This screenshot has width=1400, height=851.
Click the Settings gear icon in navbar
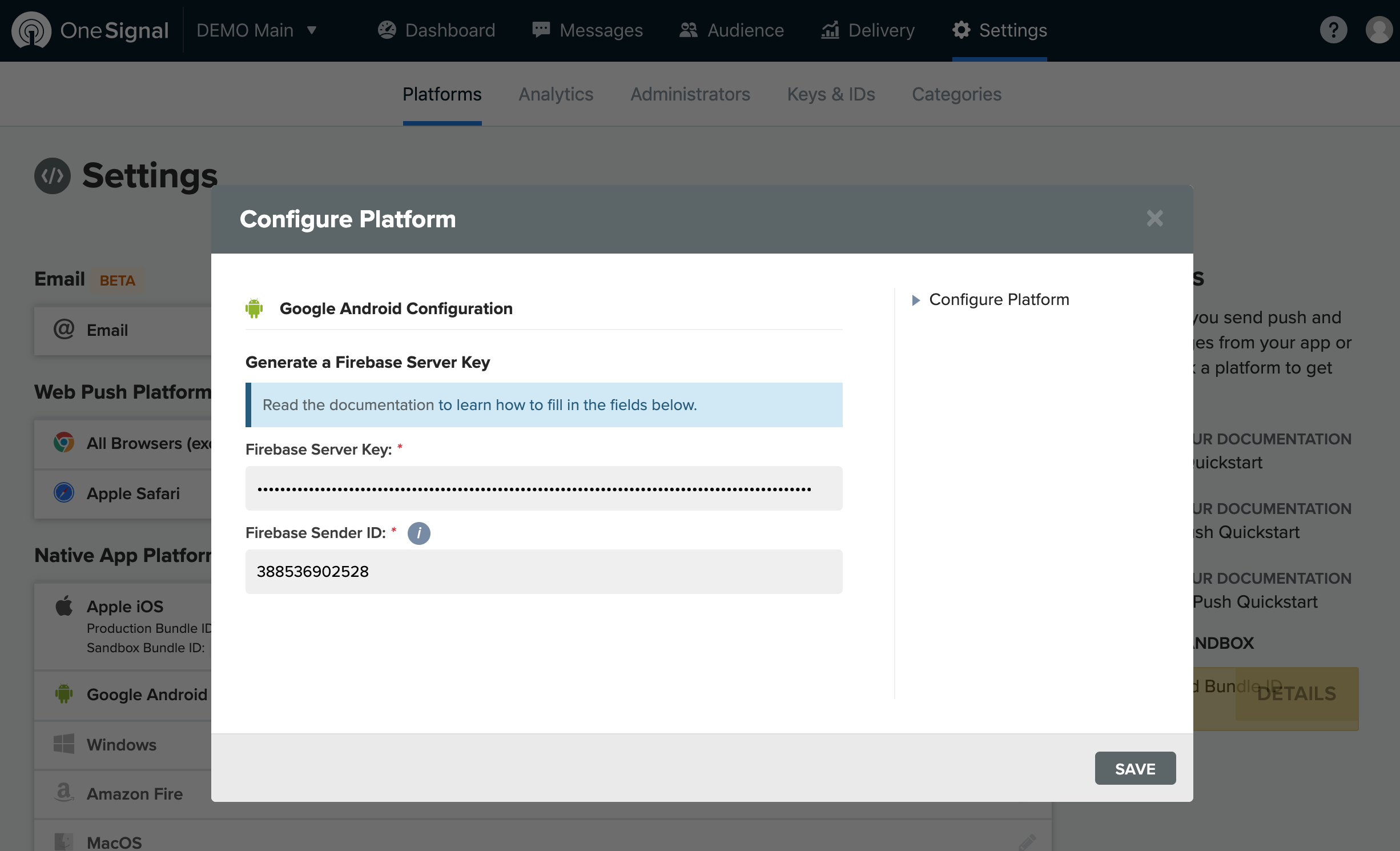[962, 30]
